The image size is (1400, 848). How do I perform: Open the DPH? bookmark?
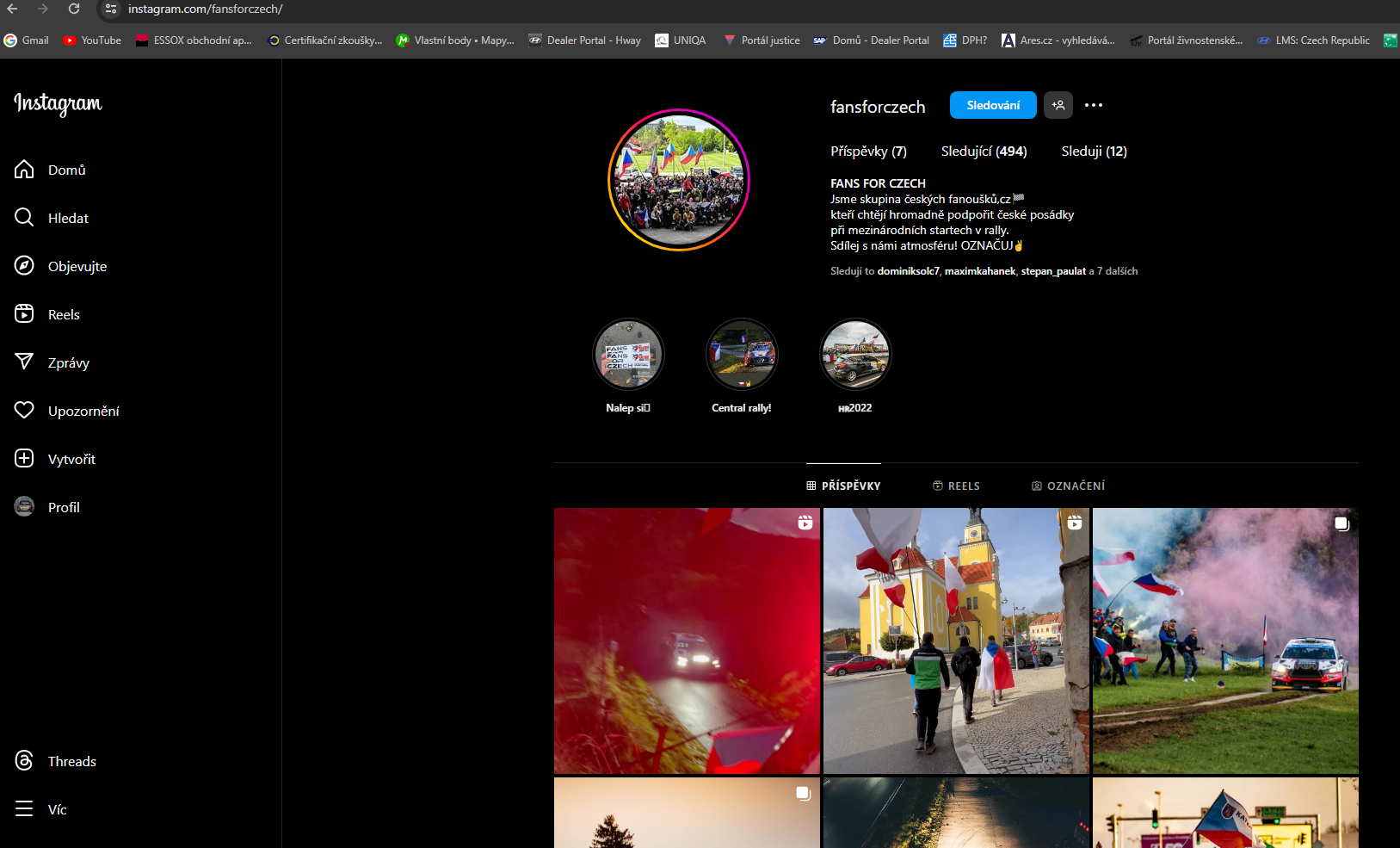(965, 40)
